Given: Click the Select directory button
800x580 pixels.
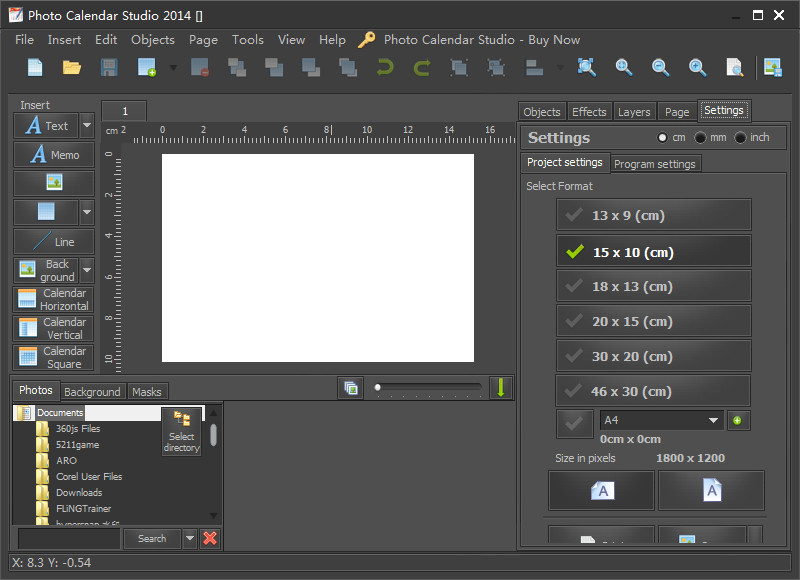Looking at the screenshot, I should point(182,431).
